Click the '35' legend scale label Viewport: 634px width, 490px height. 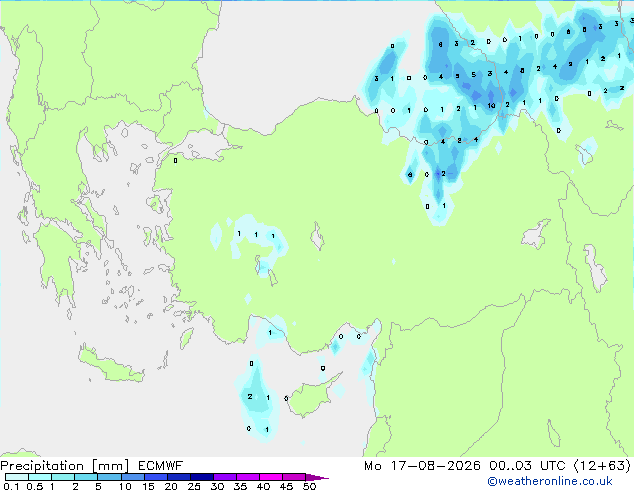pyautogui.click(x=241, y=486)
